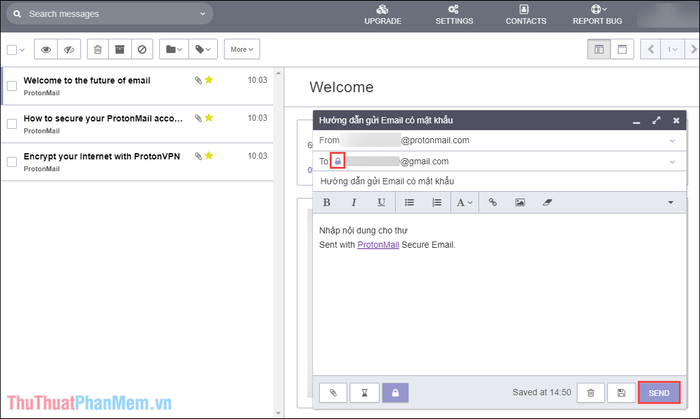This screenshot has height=419, width=700.
Task: Open 'How to secure your ProtonMail acco...' message
Action: tap(137, 124)
